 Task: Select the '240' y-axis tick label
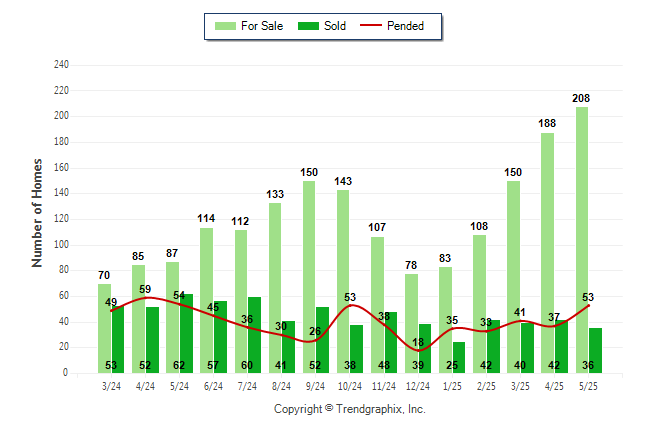click(61, 65)
